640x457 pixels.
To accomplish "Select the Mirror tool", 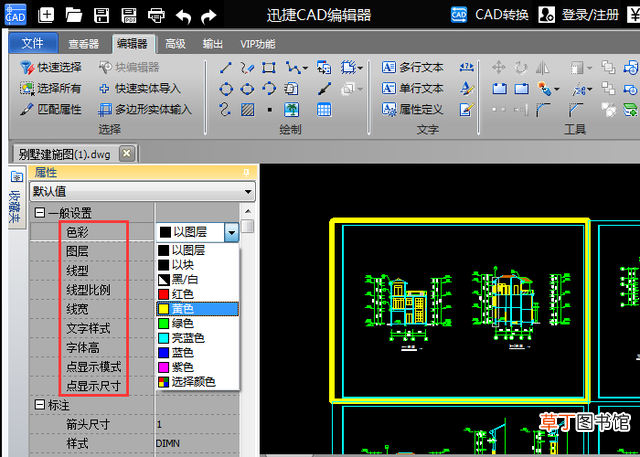I will coord(543,67).
